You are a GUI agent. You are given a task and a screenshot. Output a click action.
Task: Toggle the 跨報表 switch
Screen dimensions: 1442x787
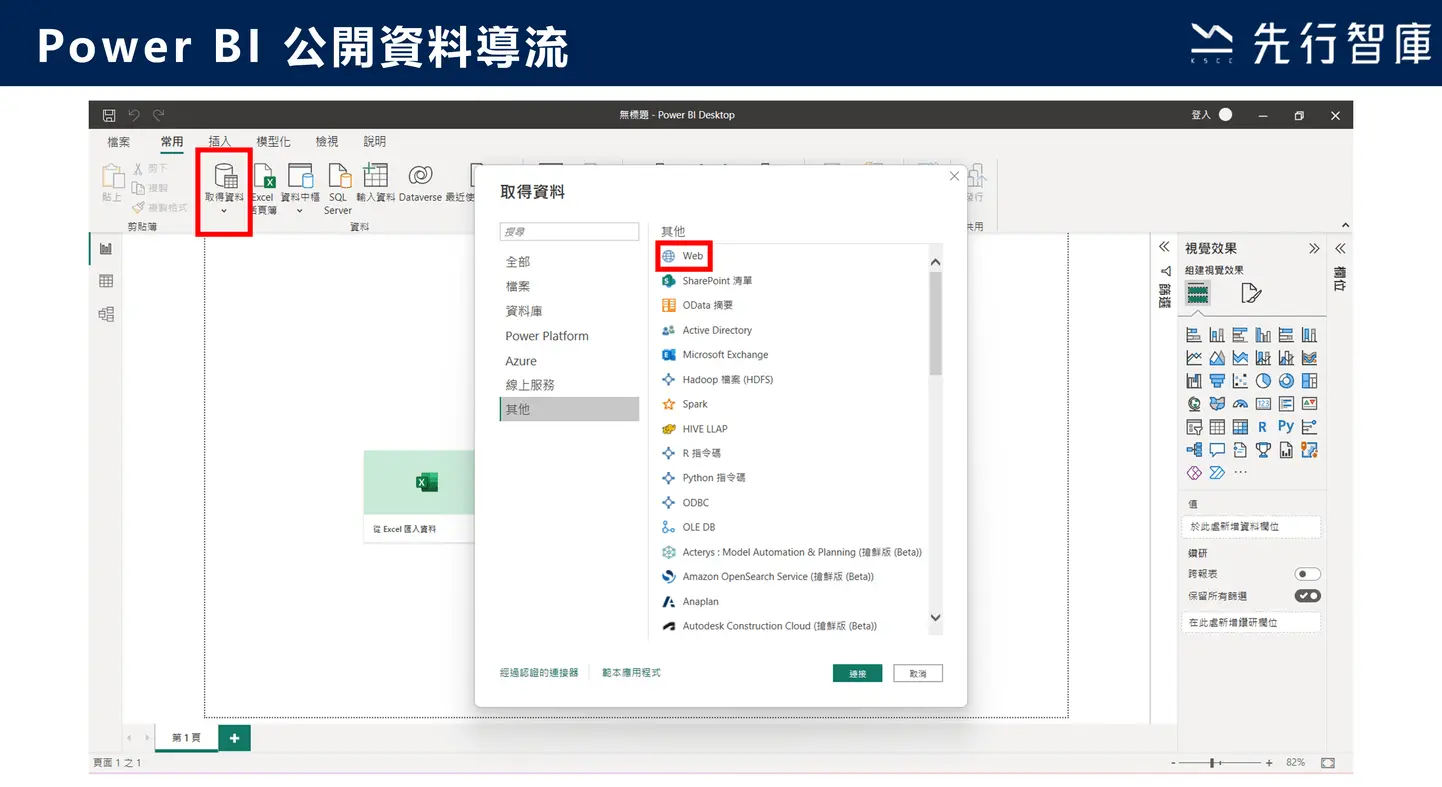[1307, 574]
